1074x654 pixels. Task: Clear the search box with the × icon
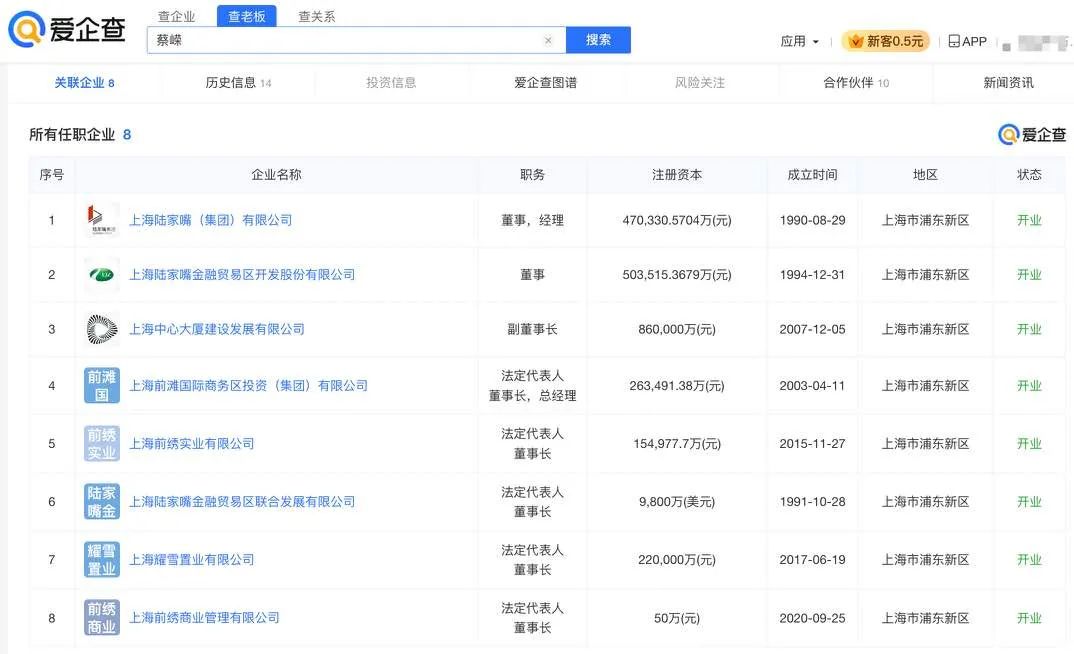pos(548,40)
